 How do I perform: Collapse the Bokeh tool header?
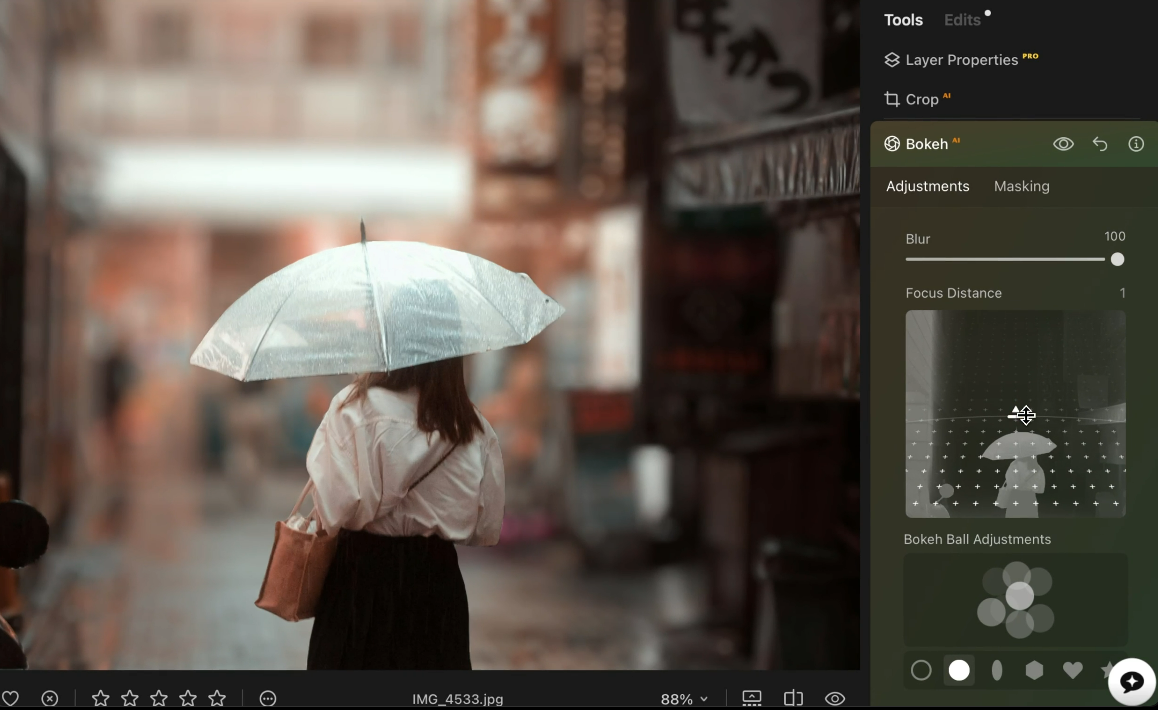(x=927, y=144)
